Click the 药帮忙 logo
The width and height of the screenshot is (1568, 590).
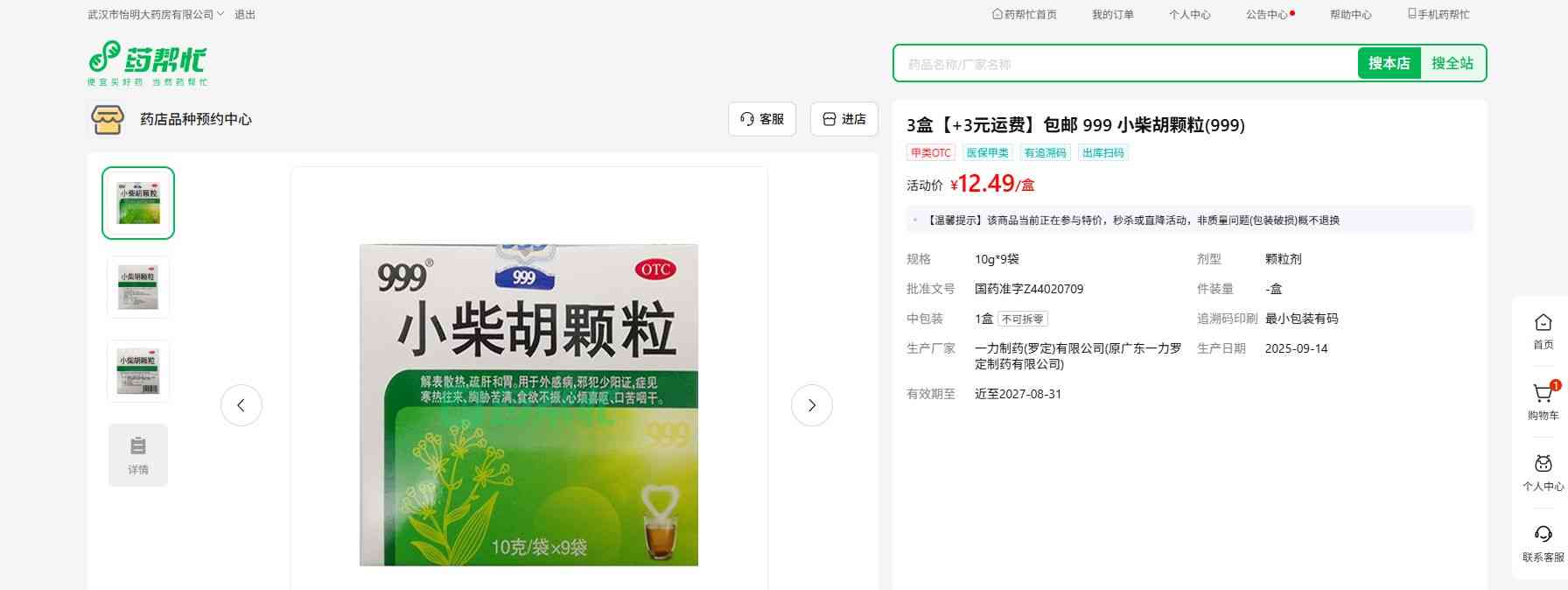(147, 62)
